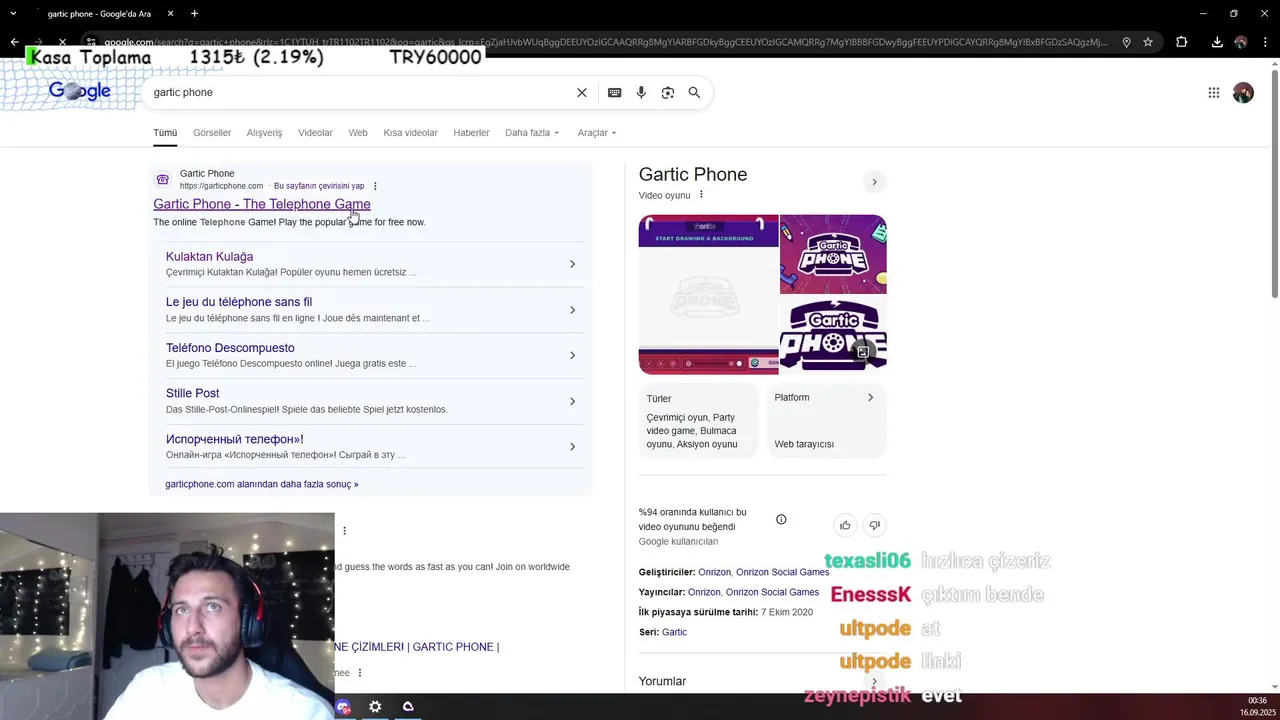Open the Onrizon Social Games developer link
The height and width of the screenshot is (720, 1280).
(782, 572)
